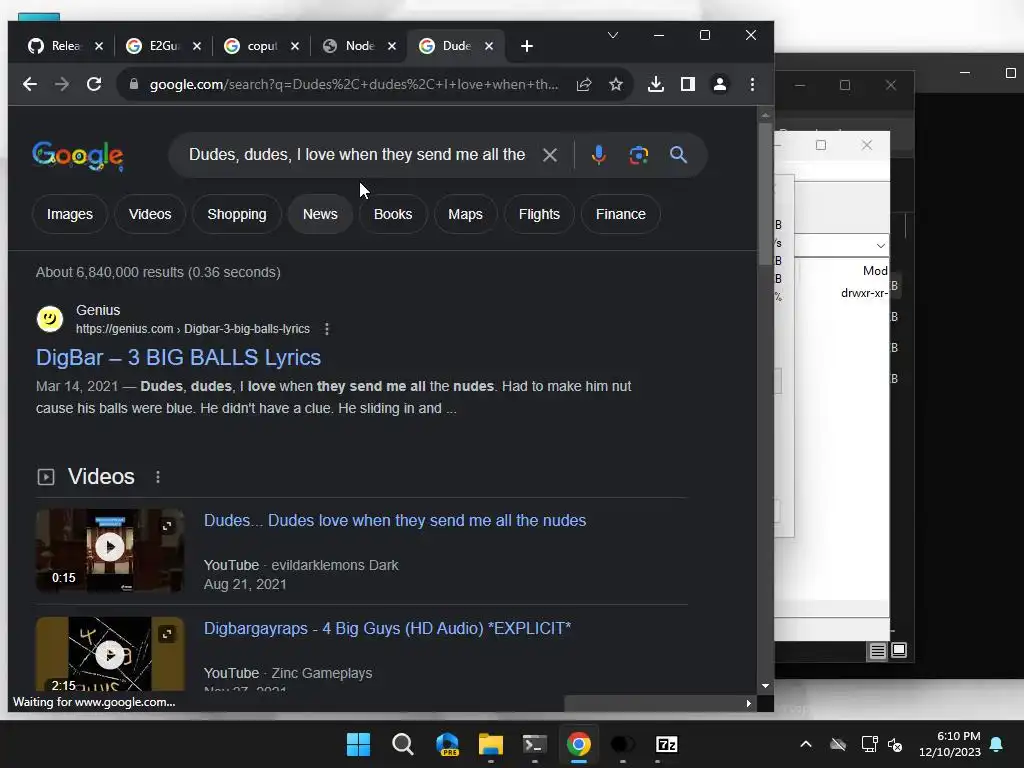Open a new tab with the plus button
1024x768 pixels.
[527, 46]
